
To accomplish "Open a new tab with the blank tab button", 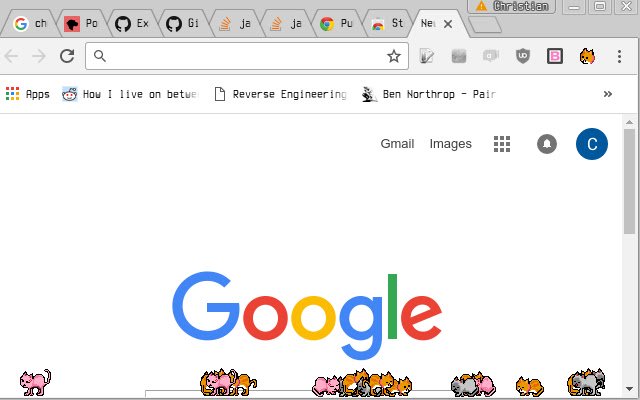I will click(484, 24).
